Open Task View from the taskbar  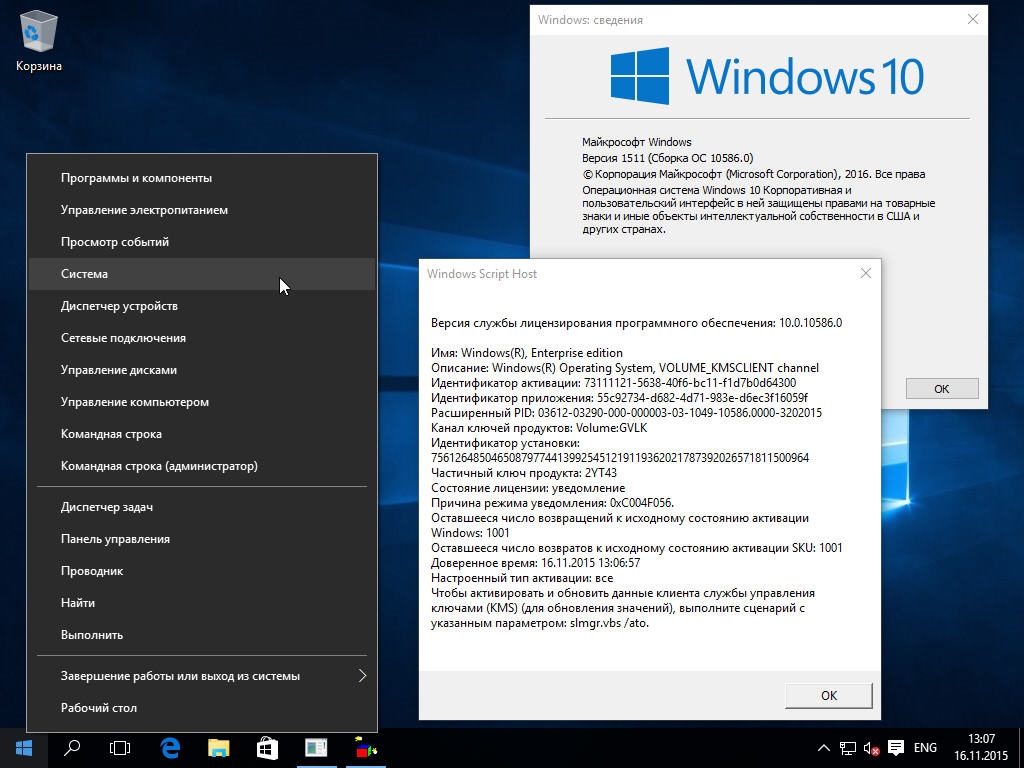(x=120, y=748)
